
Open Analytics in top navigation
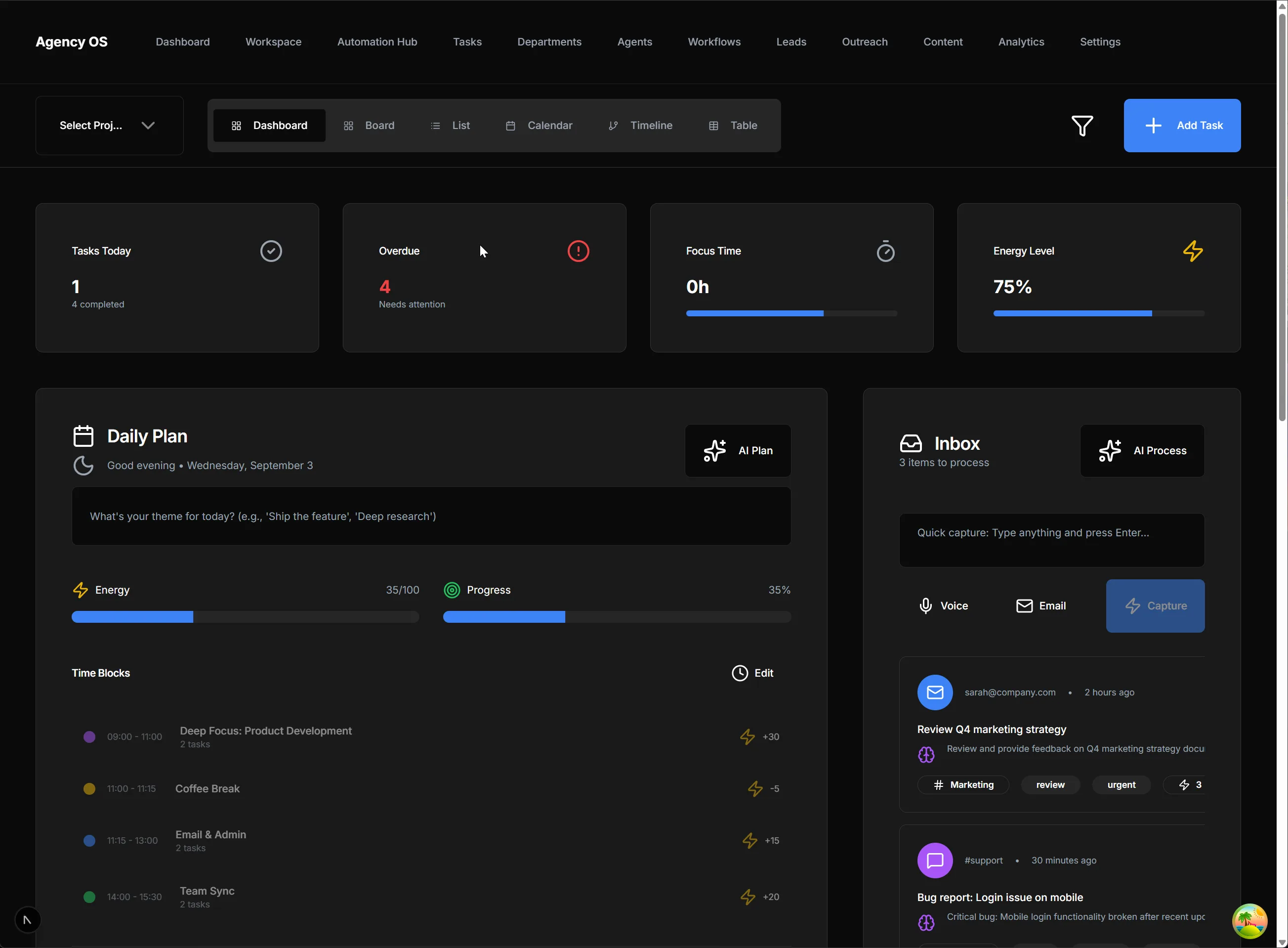tap(1021, 42)
